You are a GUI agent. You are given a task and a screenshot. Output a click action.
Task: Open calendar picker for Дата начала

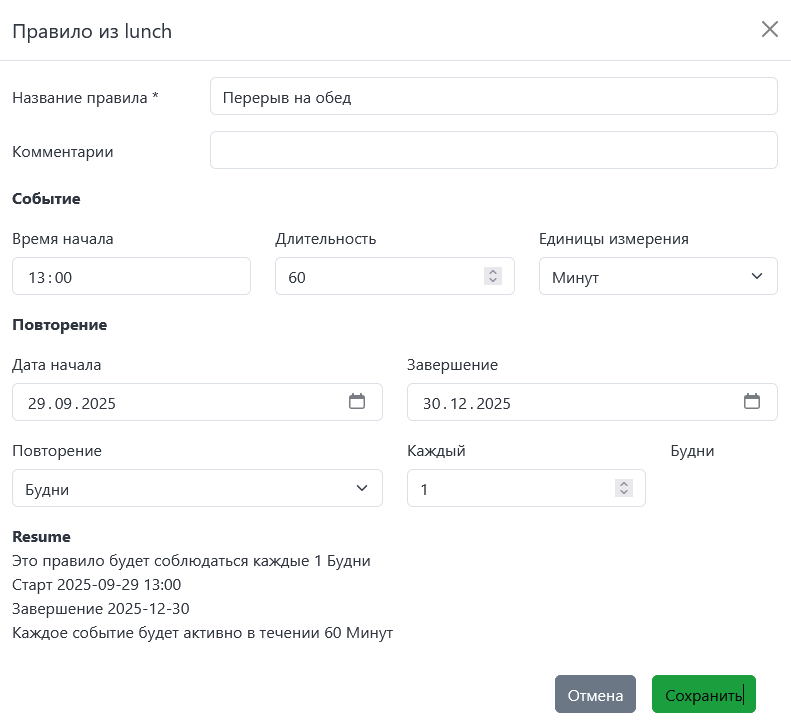(357, 402)
